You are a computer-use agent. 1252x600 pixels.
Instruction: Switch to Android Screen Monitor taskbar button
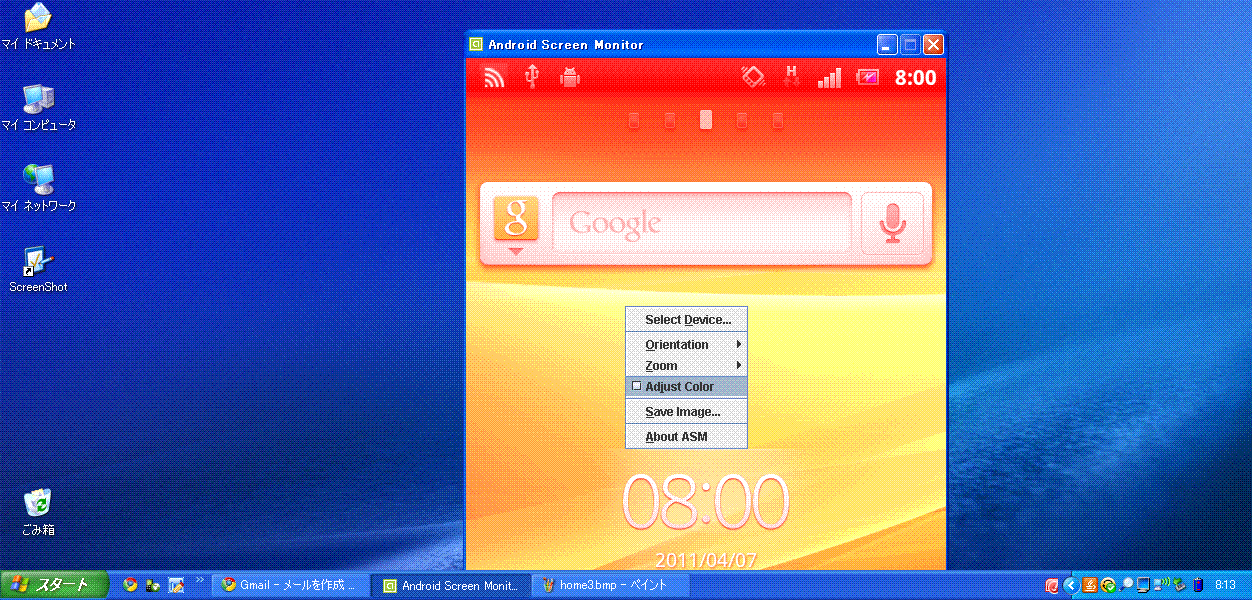coord(452,585)
